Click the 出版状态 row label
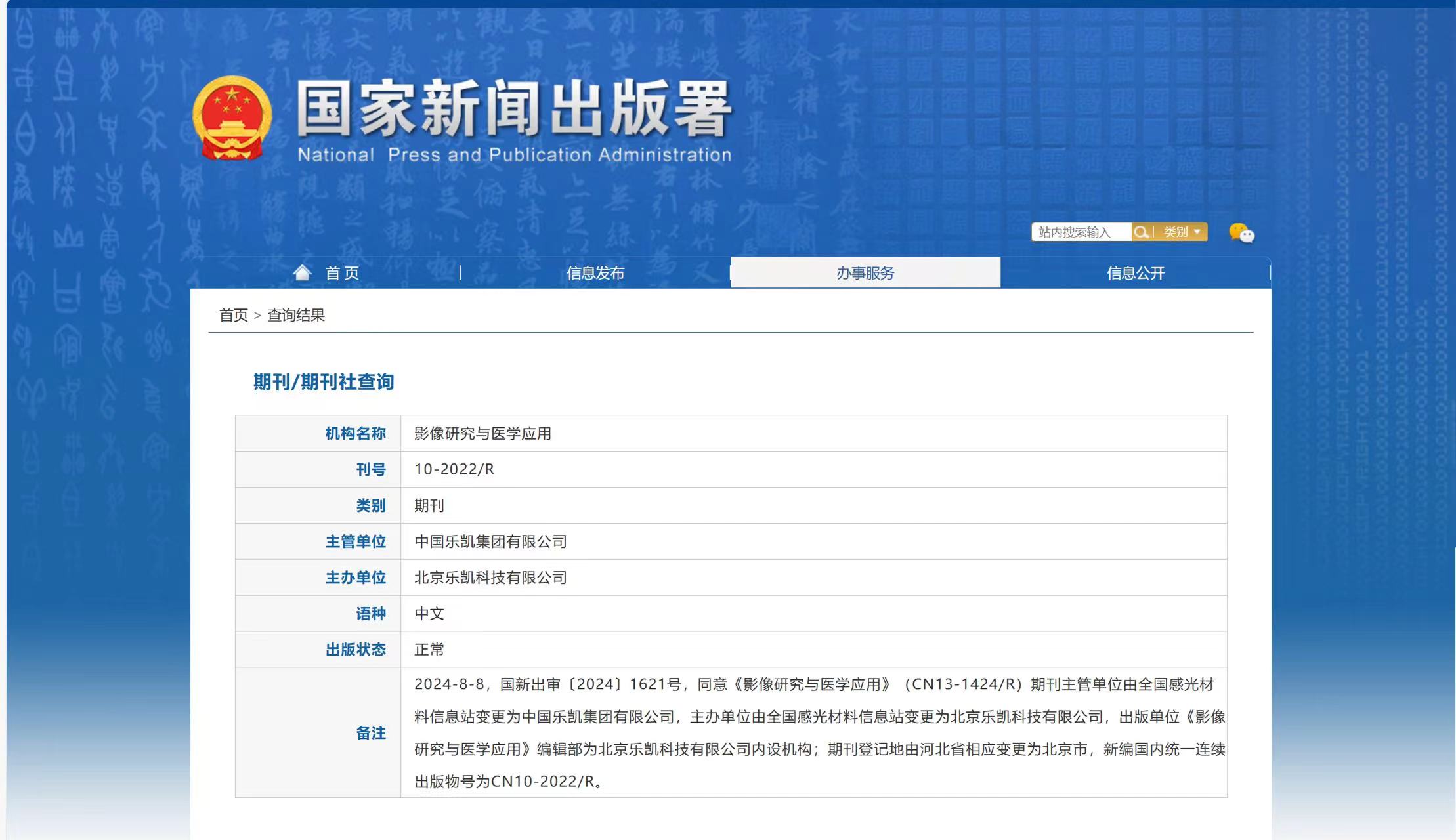 click(355, 650)
